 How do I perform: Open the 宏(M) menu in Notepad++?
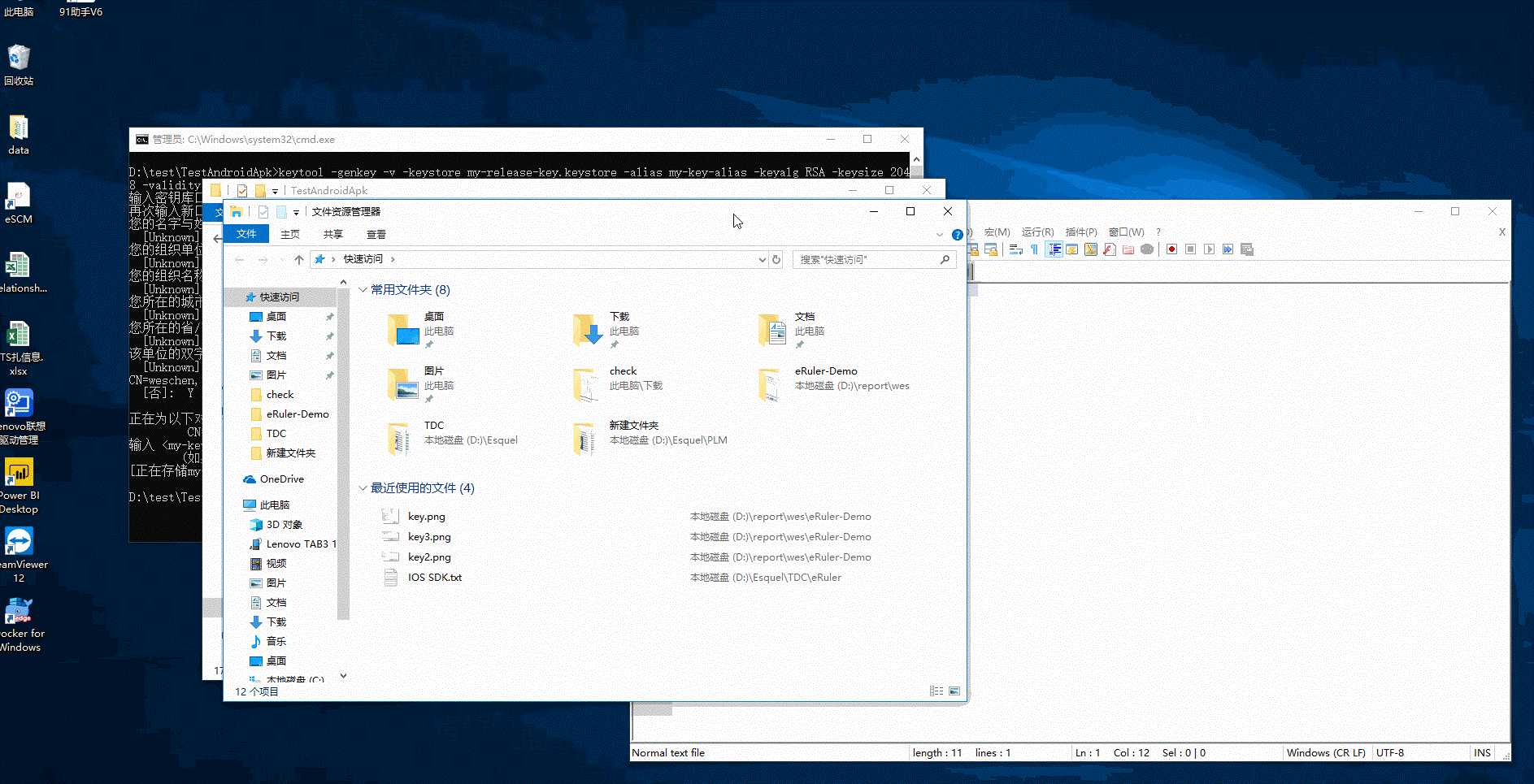(997, 232)
